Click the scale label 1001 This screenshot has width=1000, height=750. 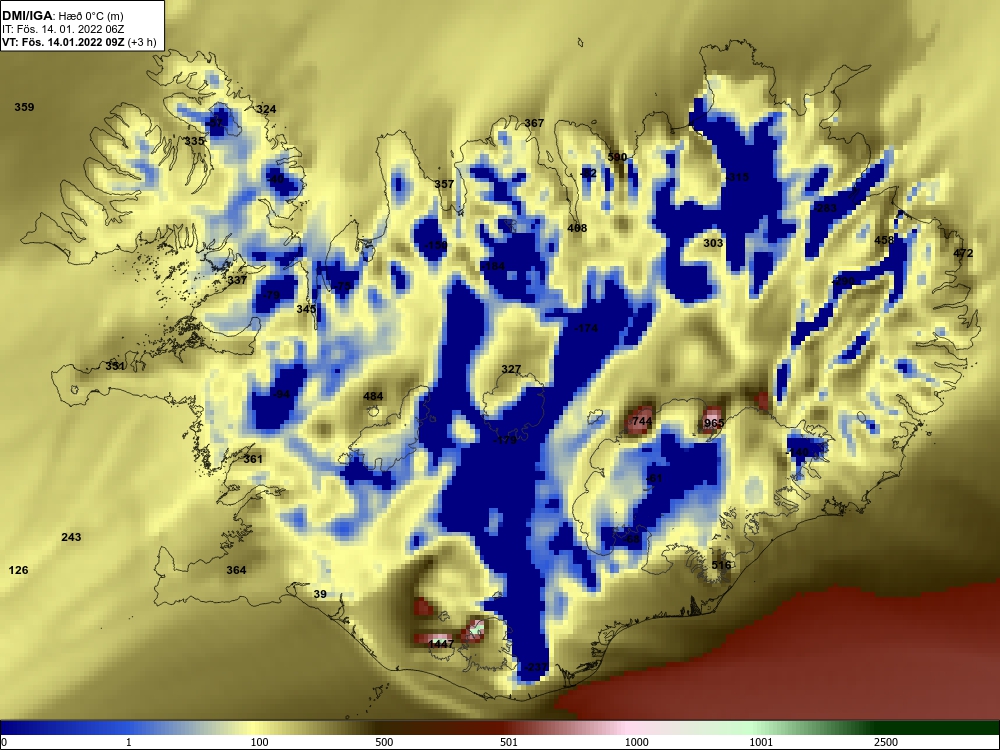761,742
